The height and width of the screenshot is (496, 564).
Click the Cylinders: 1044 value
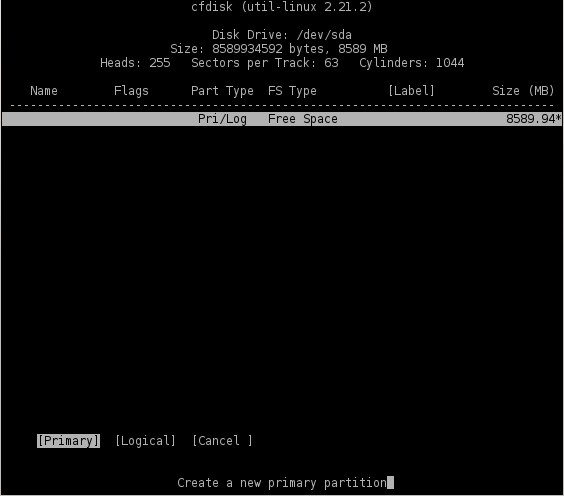[x=411, y=63]
